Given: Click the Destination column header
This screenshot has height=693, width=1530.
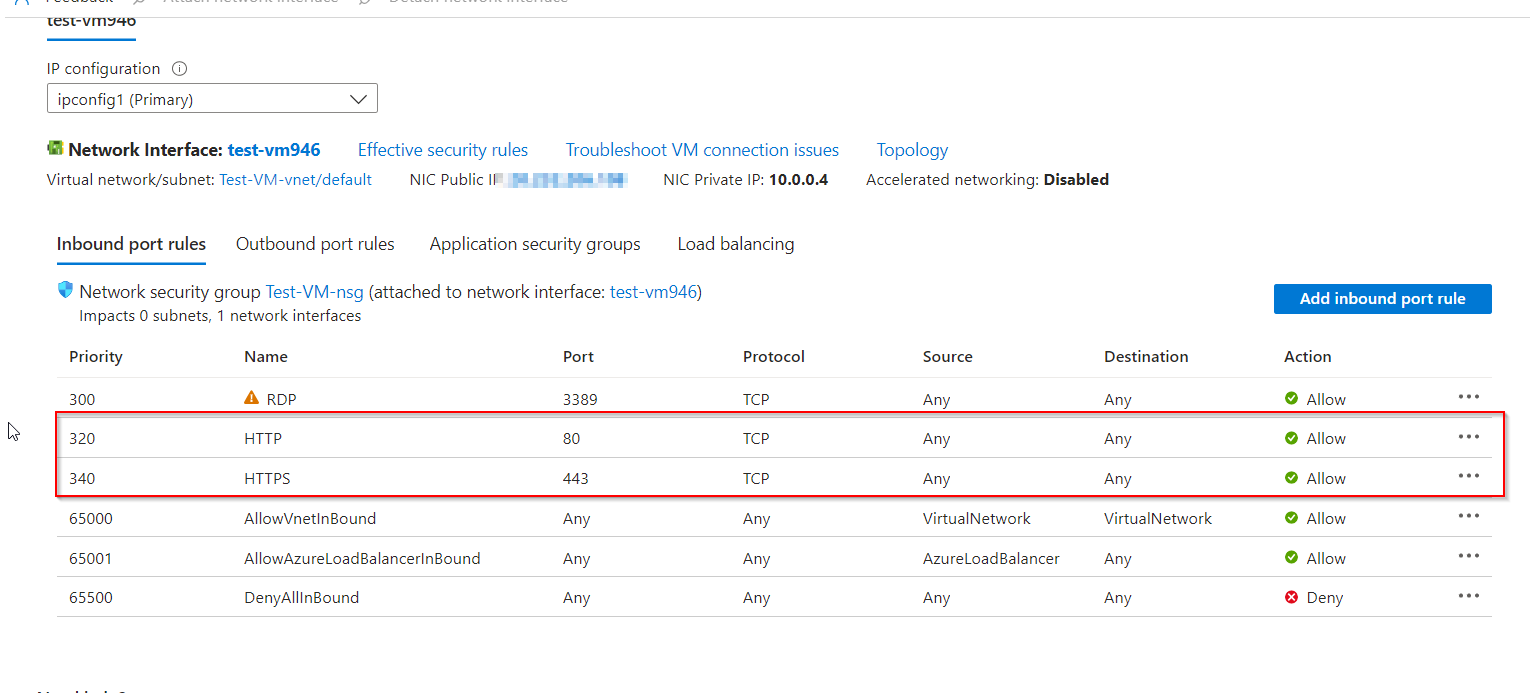Looking at the screenshot, I should (1146, 357).
